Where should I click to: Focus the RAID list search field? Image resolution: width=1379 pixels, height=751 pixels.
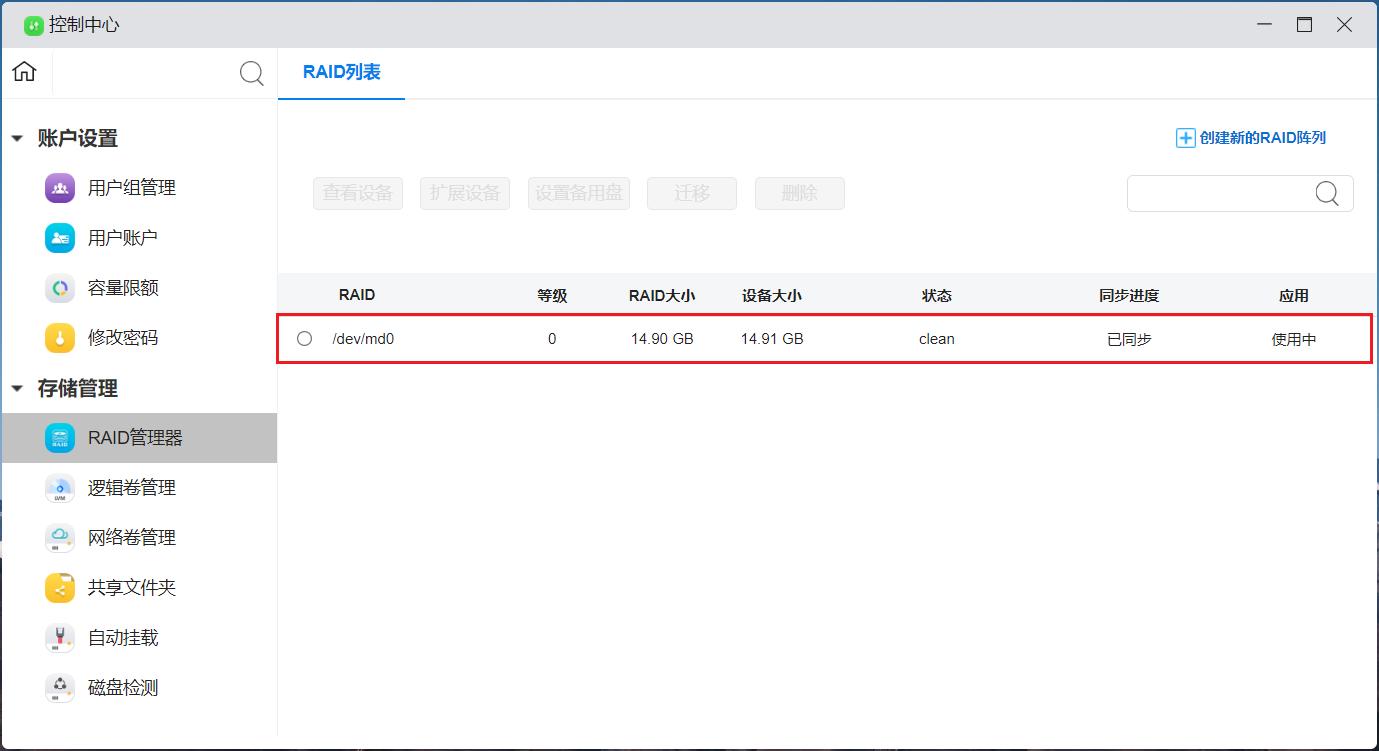point(1220,194)
